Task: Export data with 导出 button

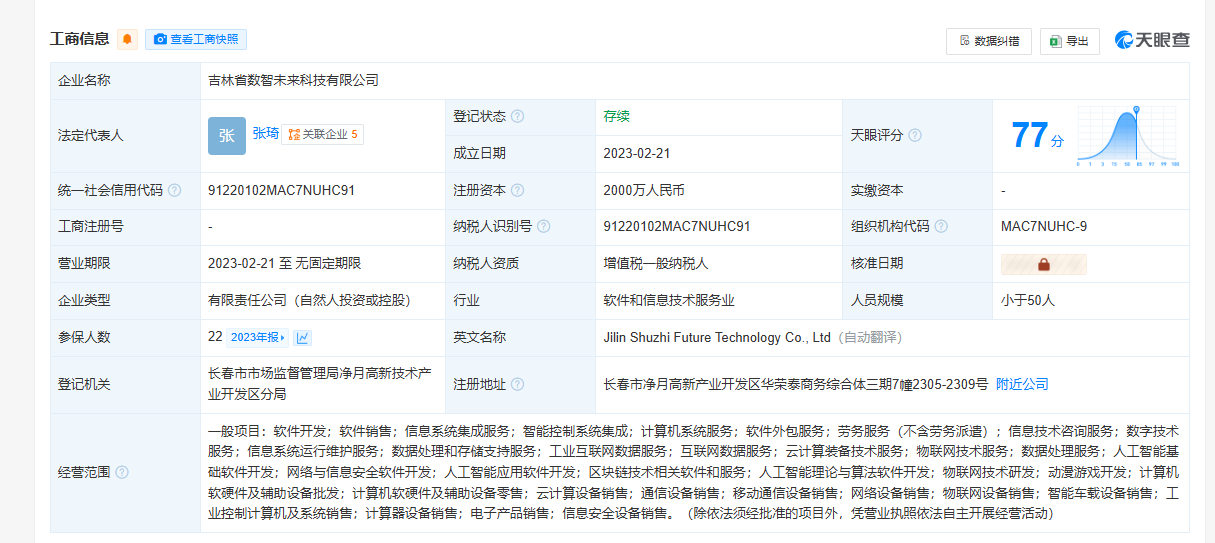Action: tap(1069, 41)
